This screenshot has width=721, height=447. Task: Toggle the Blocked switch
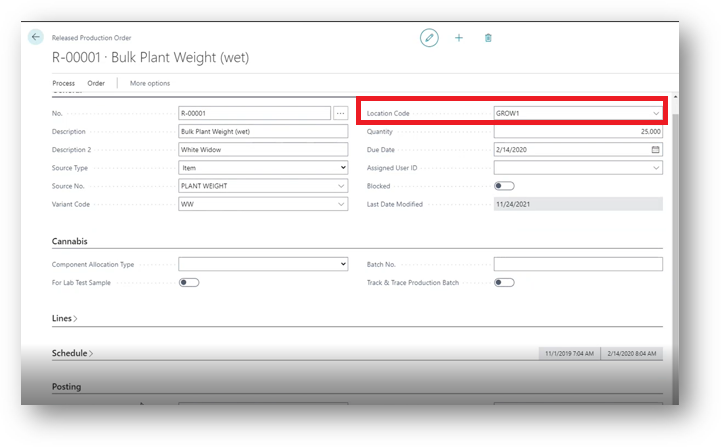tap(504, 186)
